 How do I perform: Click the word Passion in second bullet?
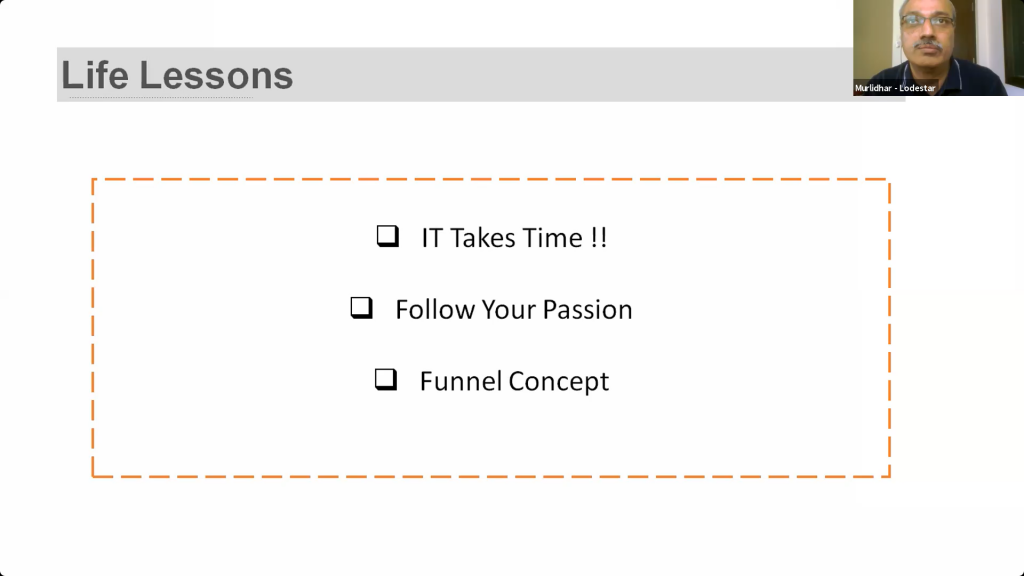coord(588,310)
